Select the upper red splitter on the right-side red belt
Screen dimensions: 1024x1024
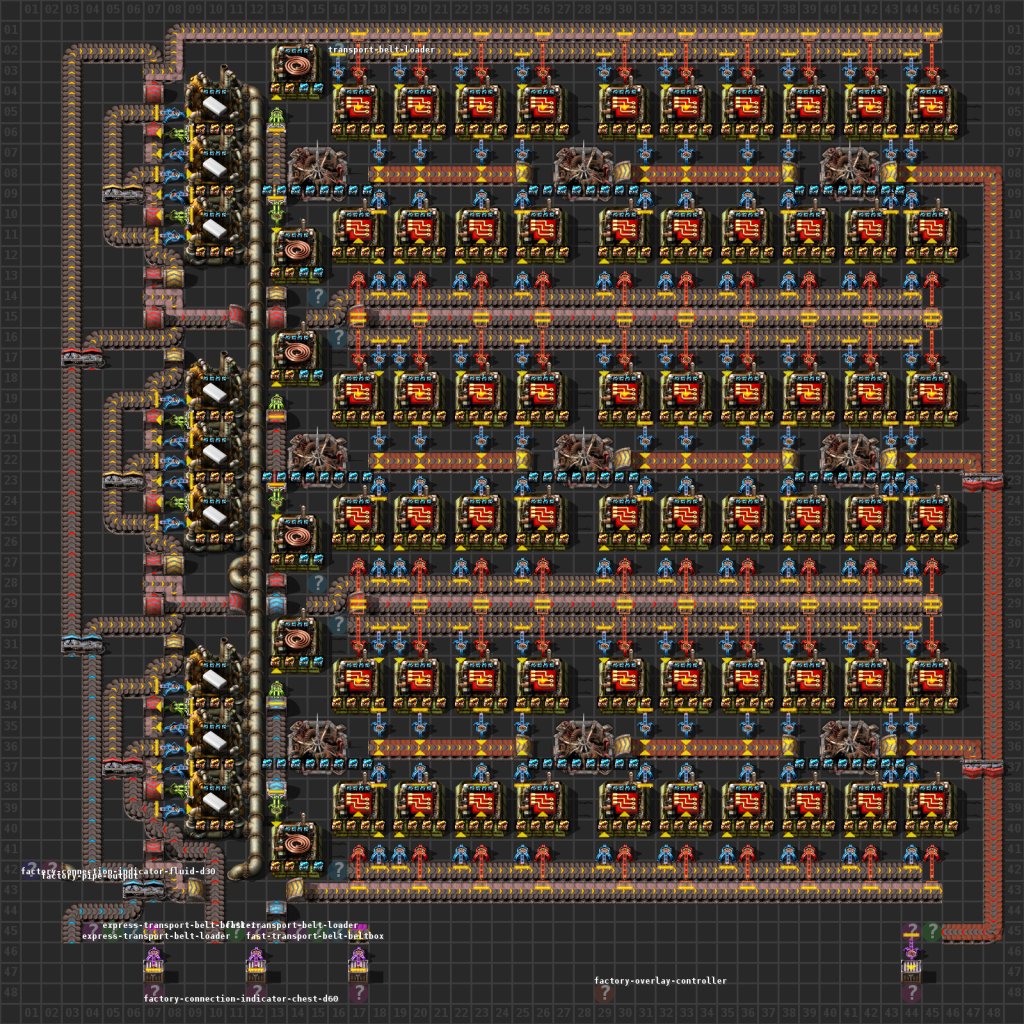pos(982,482)
